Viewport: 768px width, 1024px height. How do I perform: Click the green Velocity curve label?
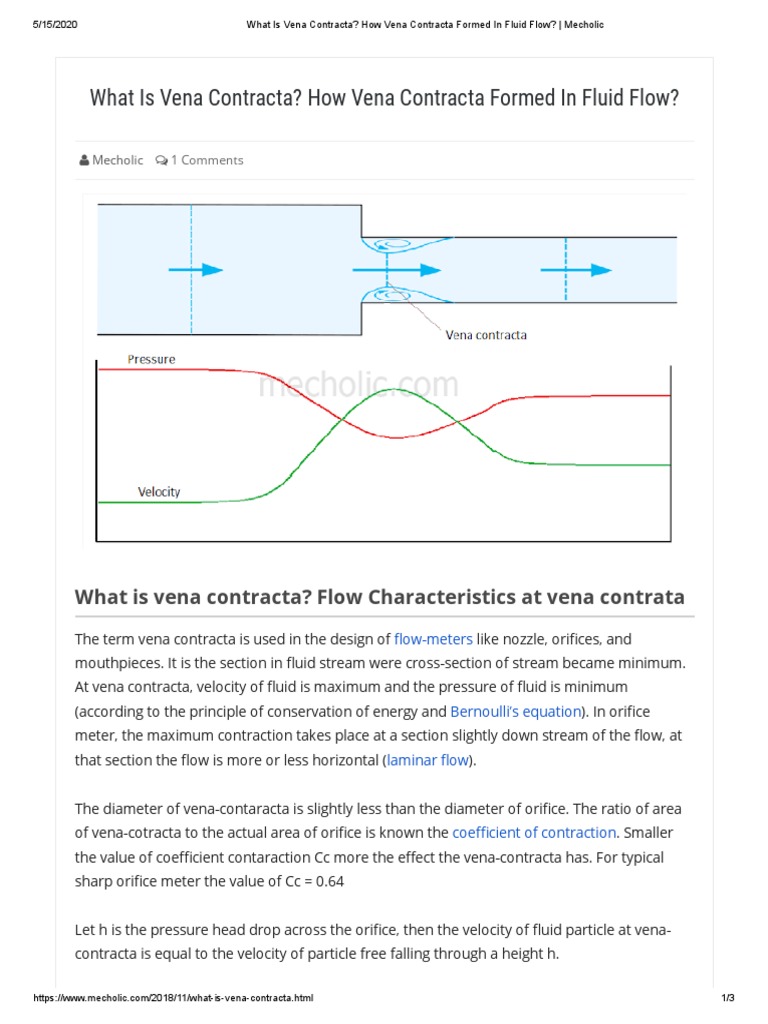pos(158,492)
